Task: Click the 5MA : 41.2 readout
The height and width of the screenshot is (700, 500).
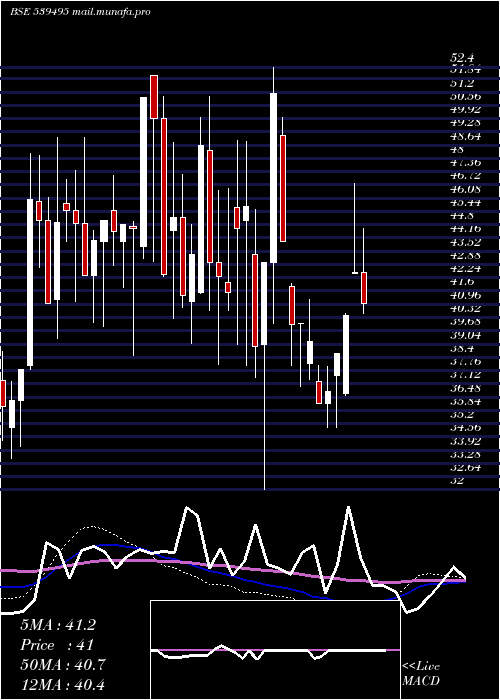Action: (x=58, y=625)
